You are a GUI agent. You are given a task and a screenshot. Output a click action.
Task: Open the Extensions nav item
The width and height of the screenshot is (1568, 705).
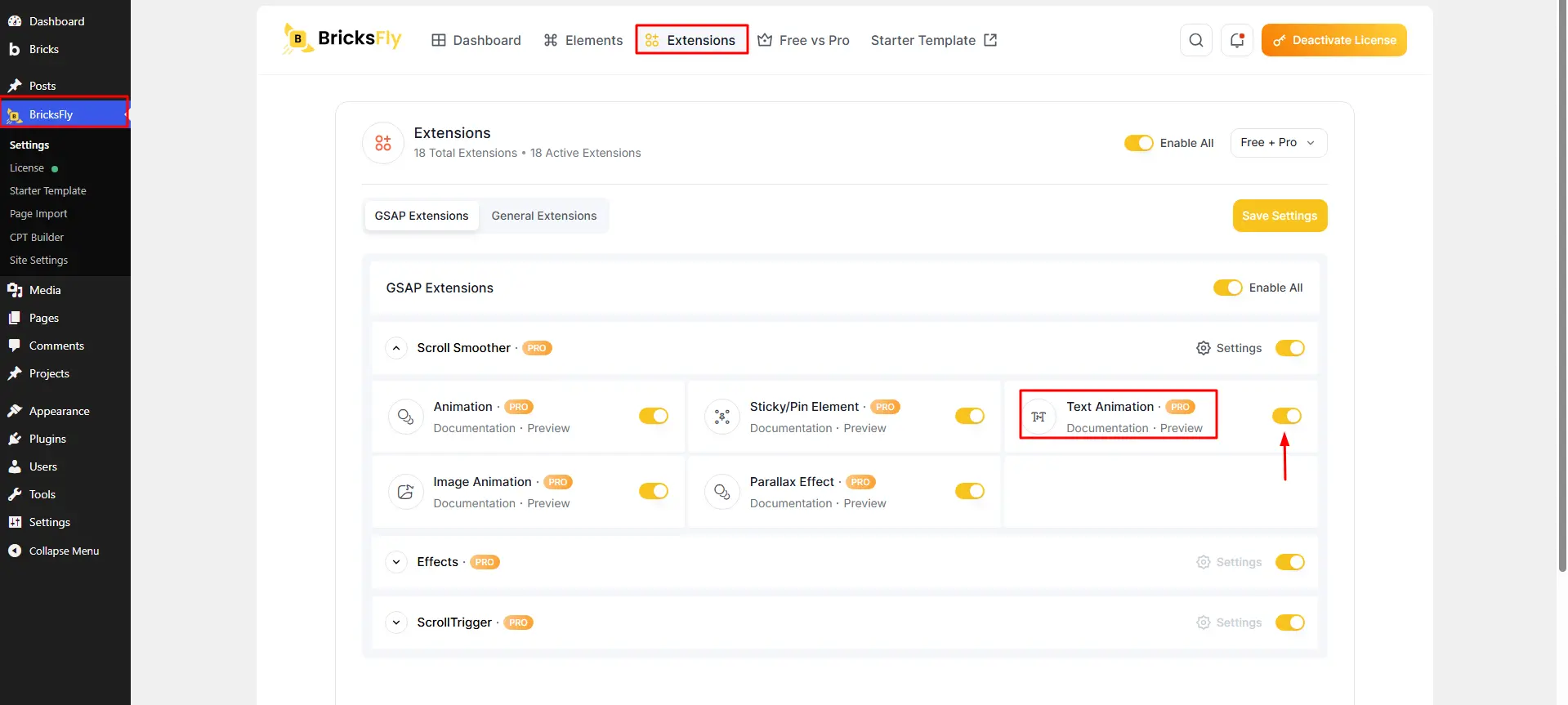coord(691,40)
